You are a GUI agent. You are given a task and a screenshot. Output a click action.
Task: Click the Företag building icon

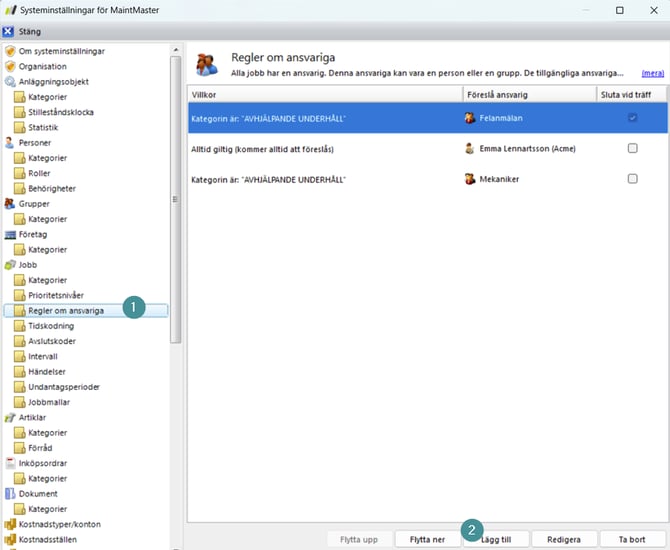[x=10, y=235]
